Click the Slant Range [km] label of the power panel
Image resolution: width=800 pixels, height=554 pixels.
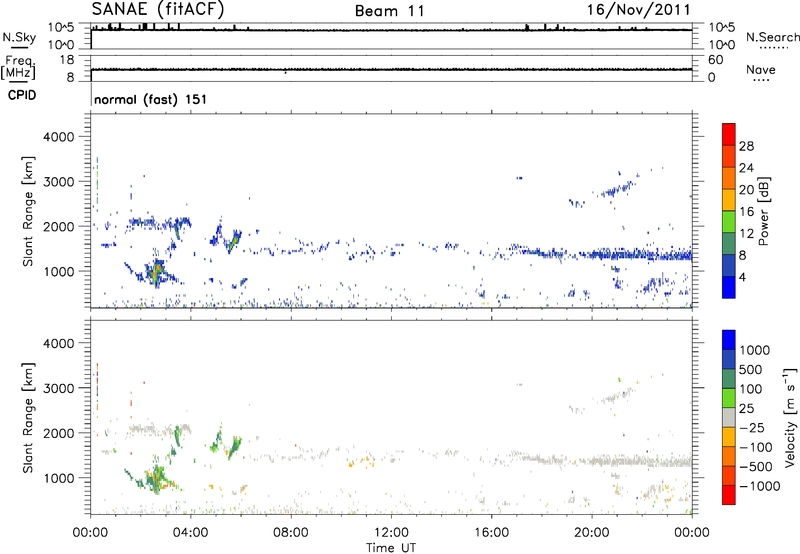point(28,211)
